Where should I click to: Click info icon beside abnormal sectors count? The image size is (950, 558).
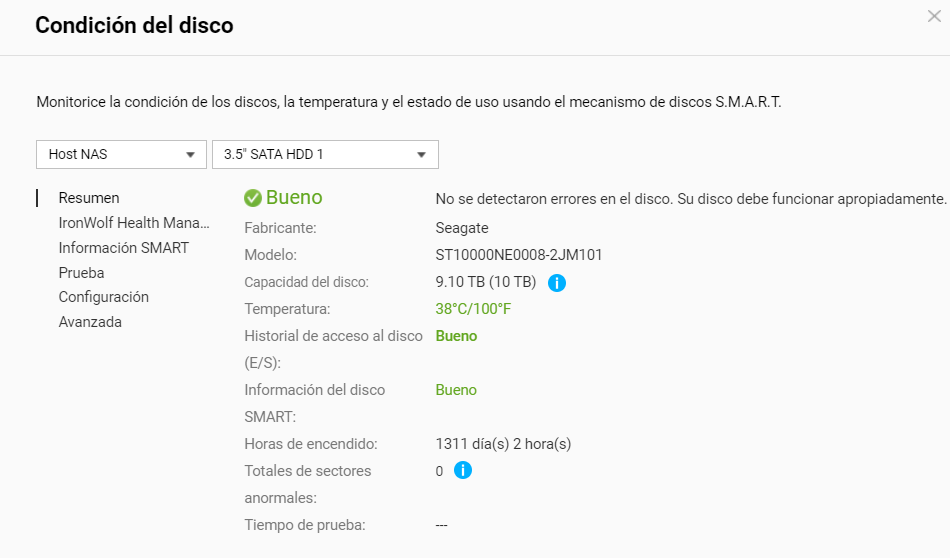click(x=463, y=470)
